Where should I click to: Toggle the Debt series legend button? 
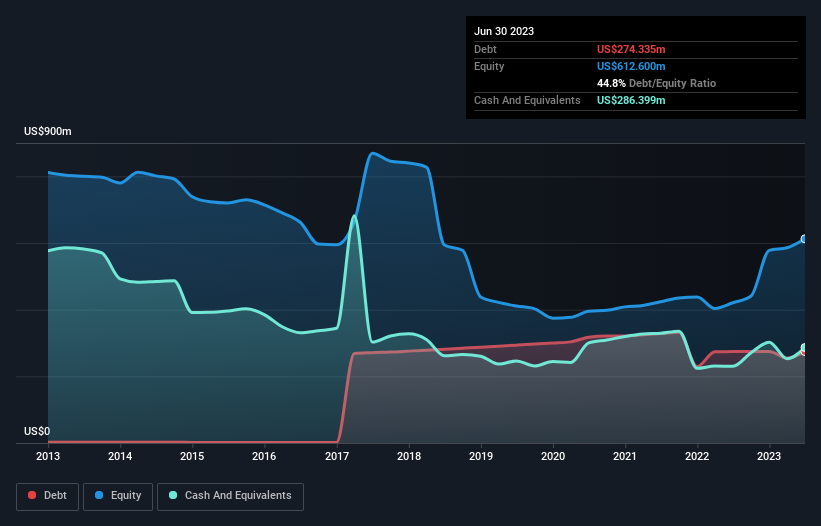48,496
